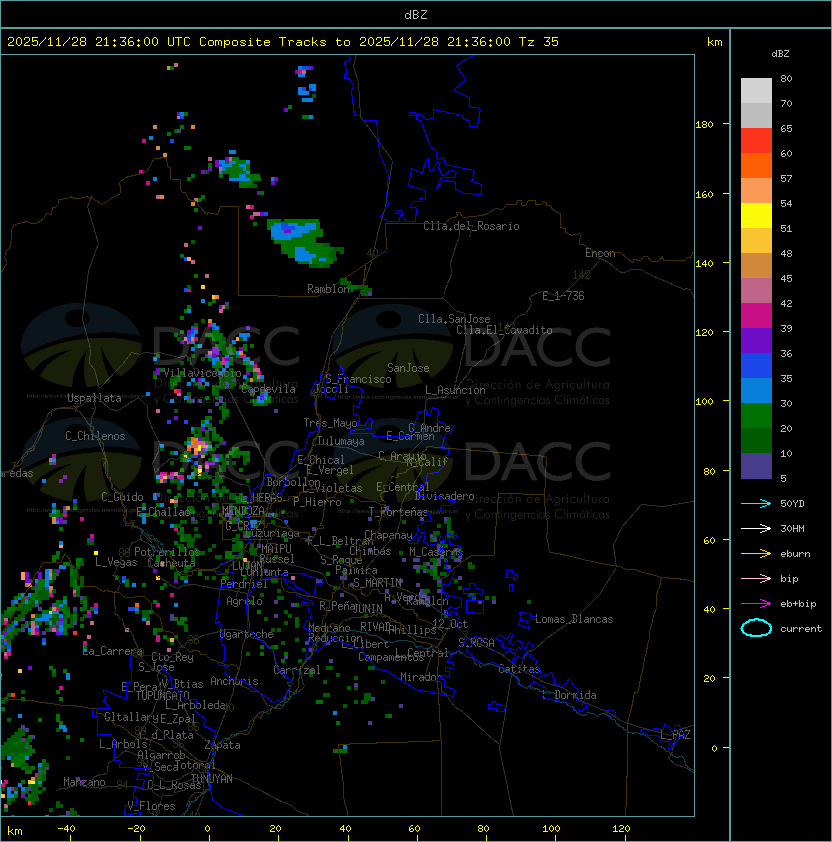Click the cyan 'current' ellipse legend icon
The height and width of the screenshot is (842, 832).
756,628
